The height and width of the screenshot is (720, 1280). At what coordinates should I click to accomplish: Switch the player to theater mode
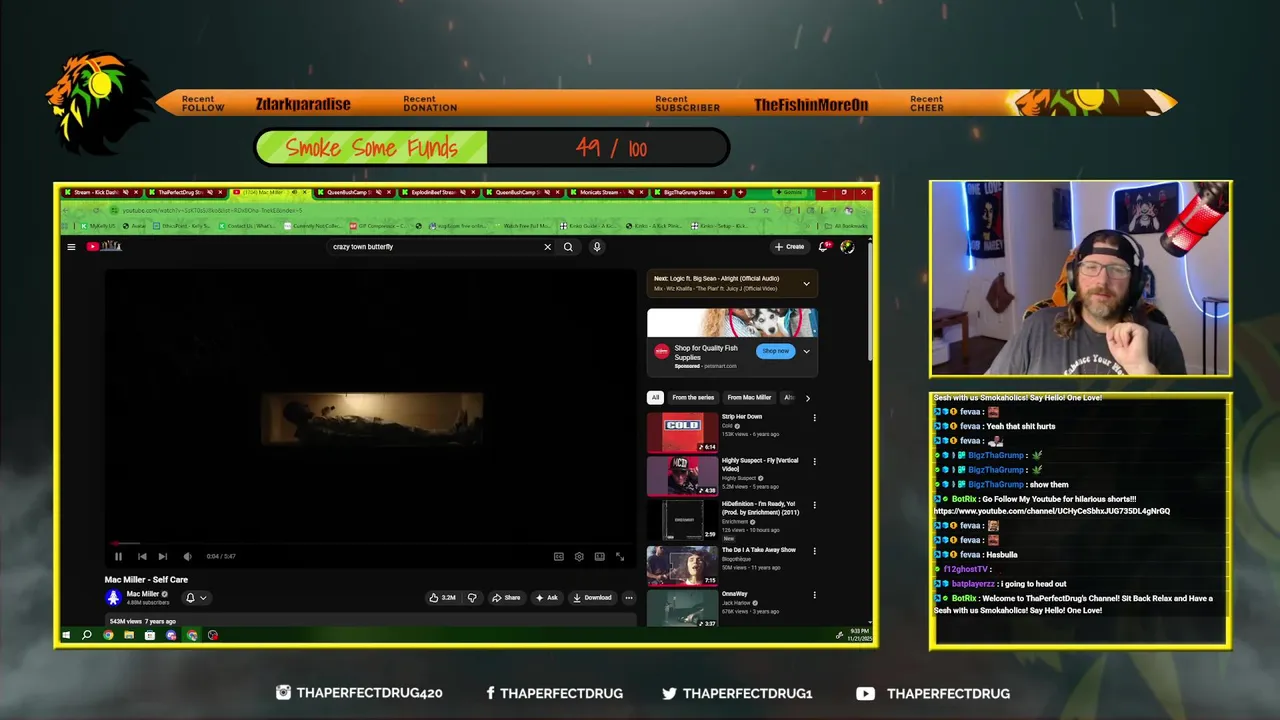click(599, 557)
